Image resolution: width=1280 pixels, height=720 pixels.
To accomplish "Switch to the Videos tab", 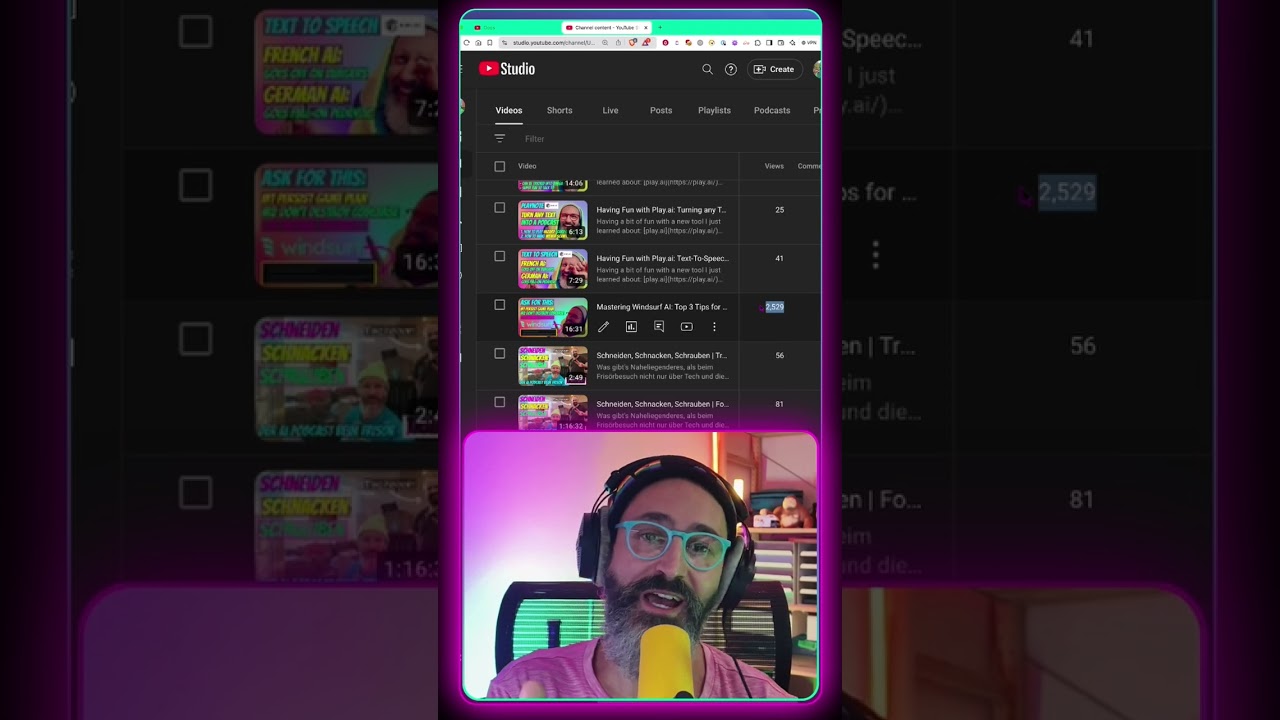I will click(509, 111).
